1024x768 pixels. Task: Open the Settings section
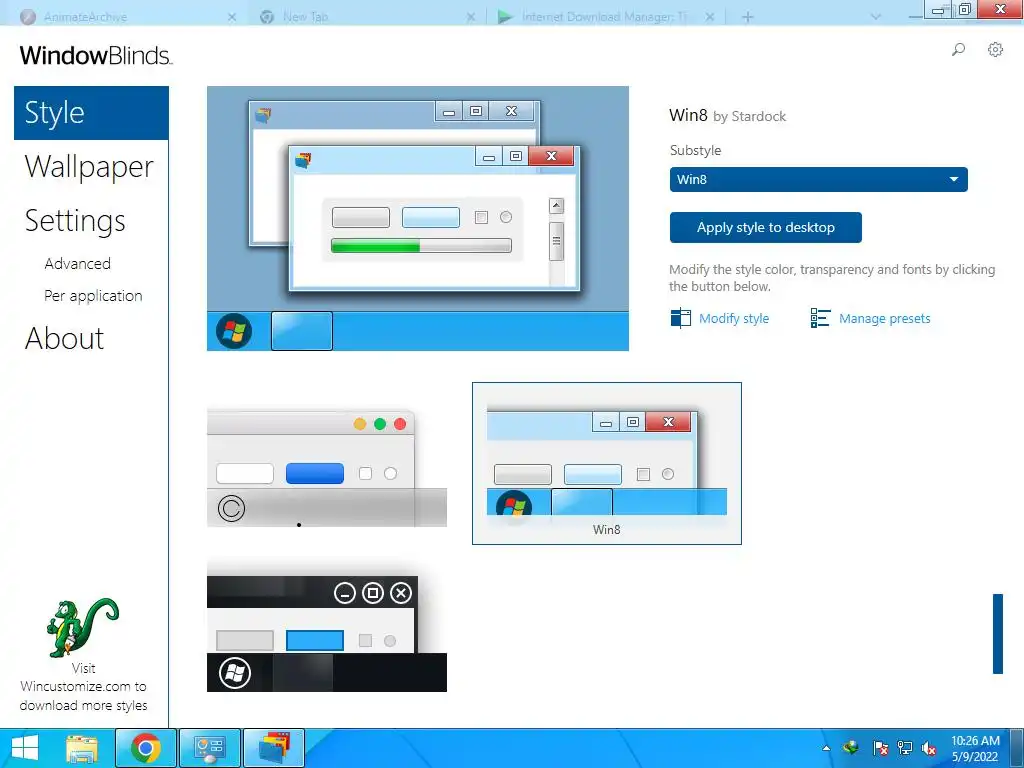tap(75, 221)
